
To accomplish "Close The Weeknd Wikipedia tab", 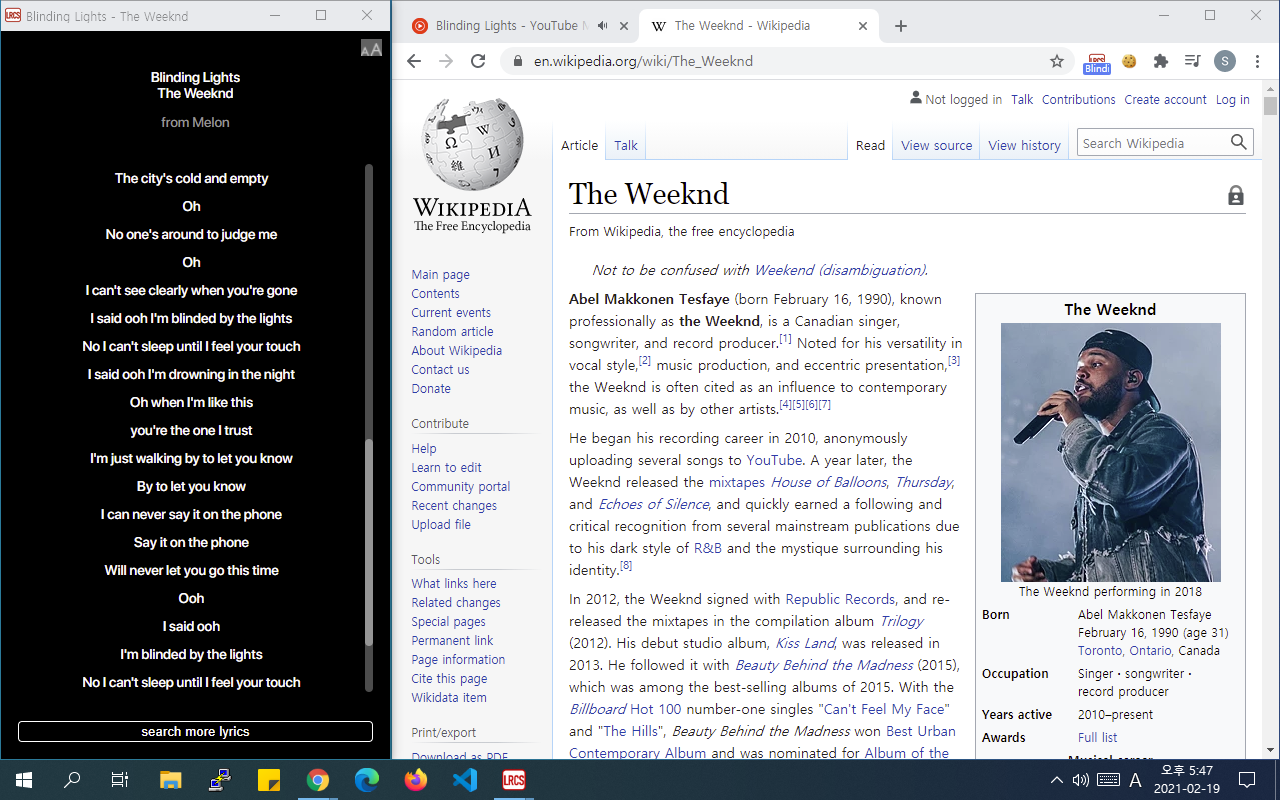I will pos(864,26).
